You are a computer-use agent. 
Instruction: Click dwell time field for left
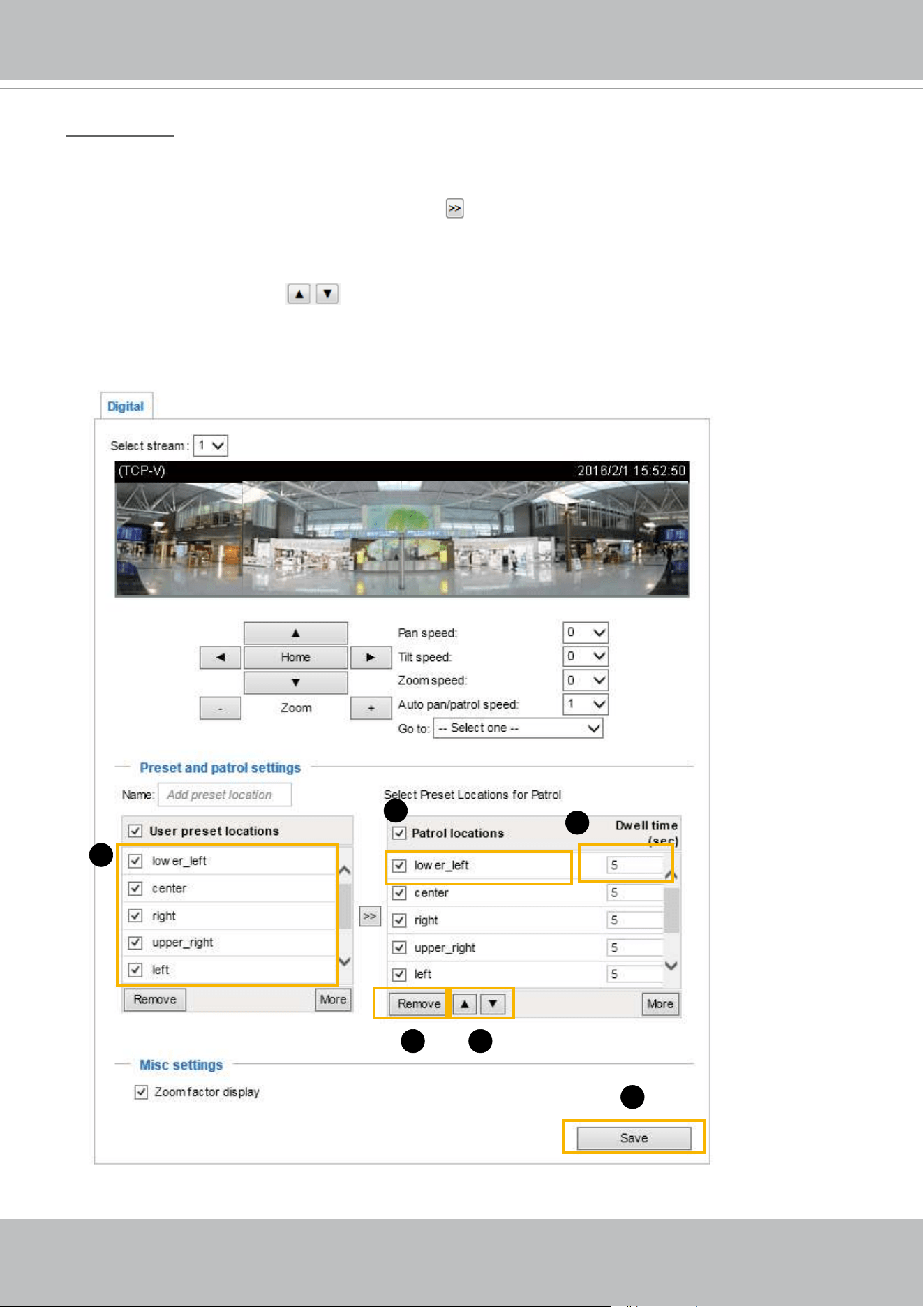tap(634, 974)
